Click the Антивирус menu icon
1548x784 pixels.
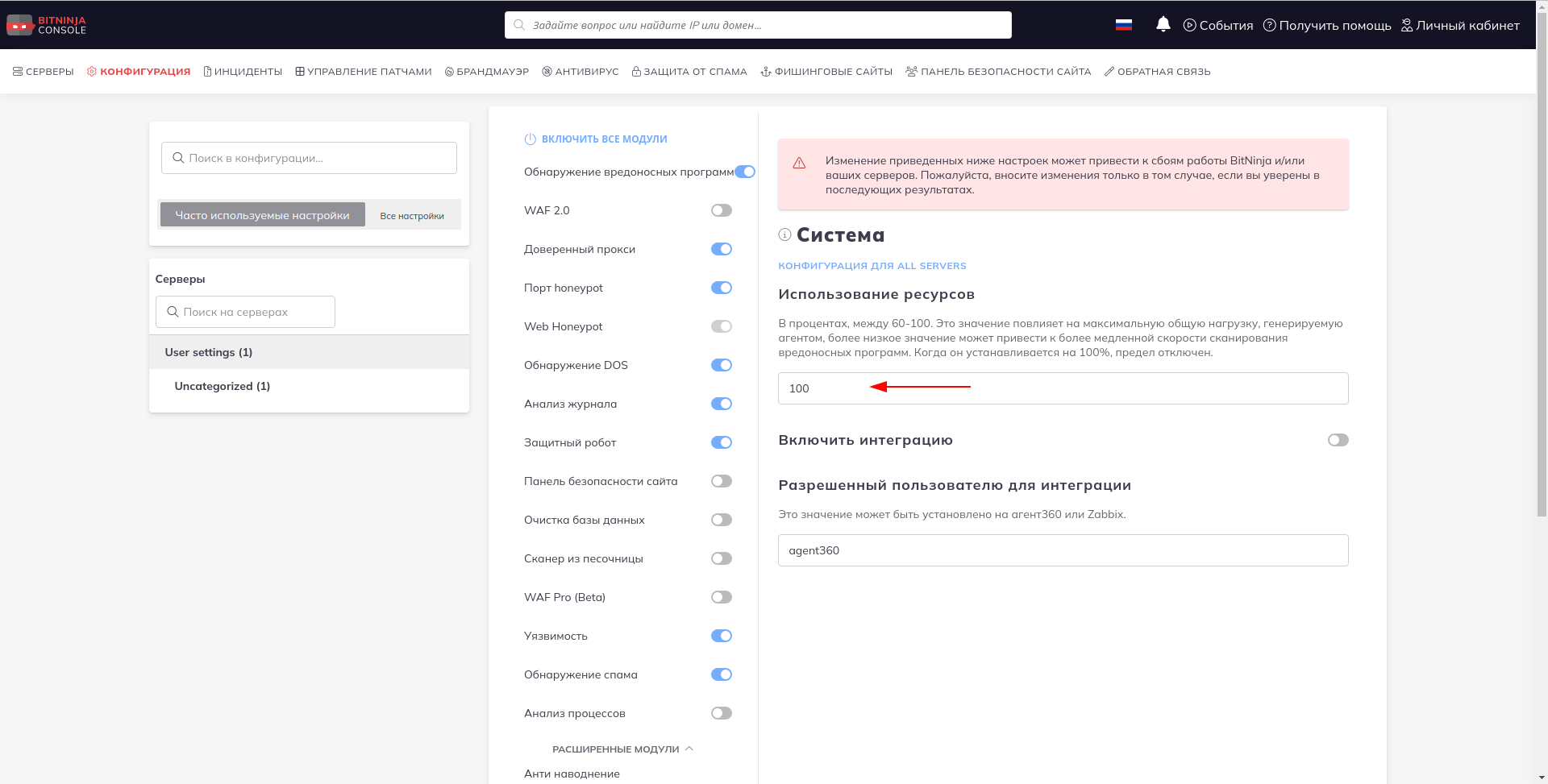[547, 72]
